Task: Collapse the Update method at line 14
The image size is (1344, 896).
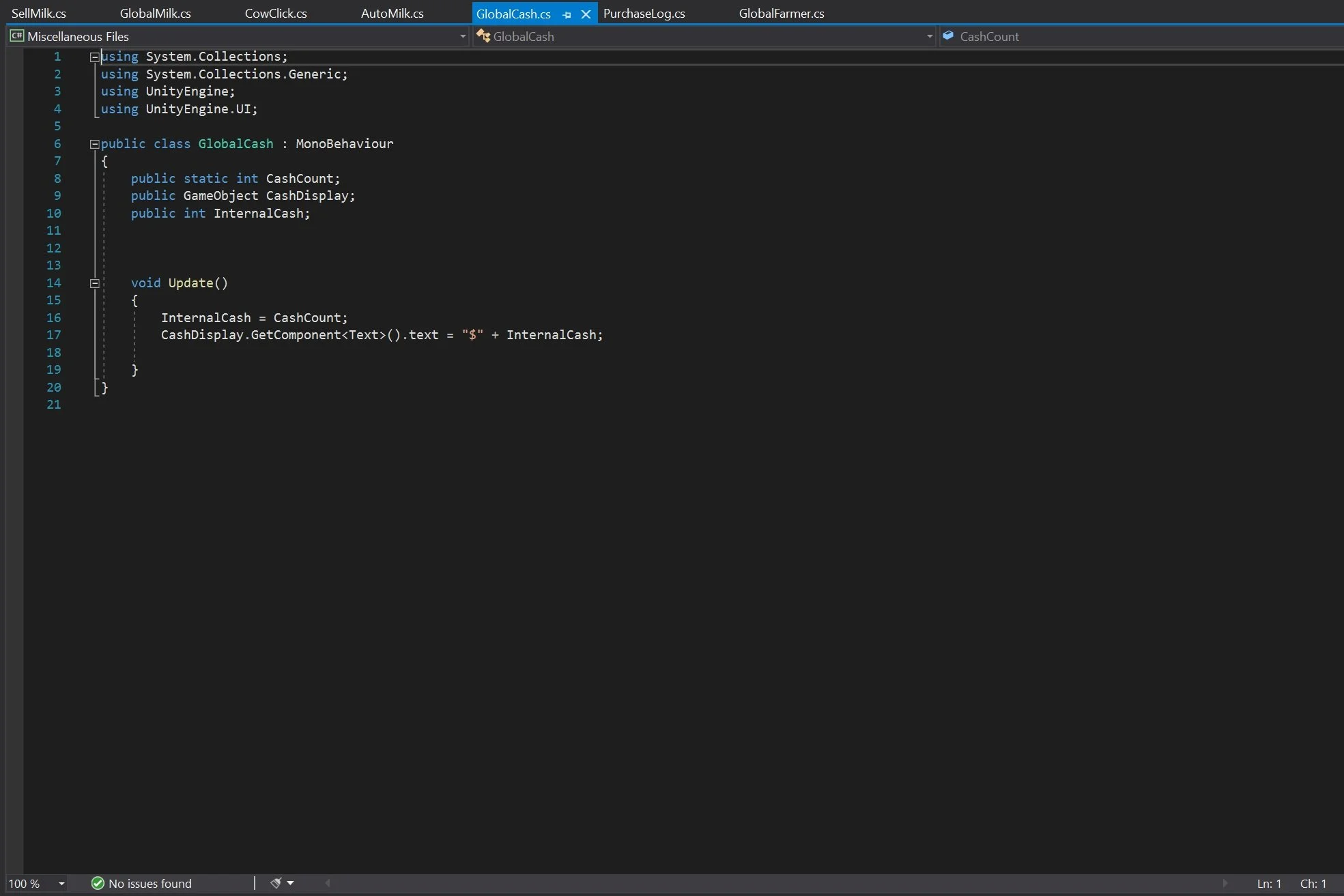Action: coord(95,283)
